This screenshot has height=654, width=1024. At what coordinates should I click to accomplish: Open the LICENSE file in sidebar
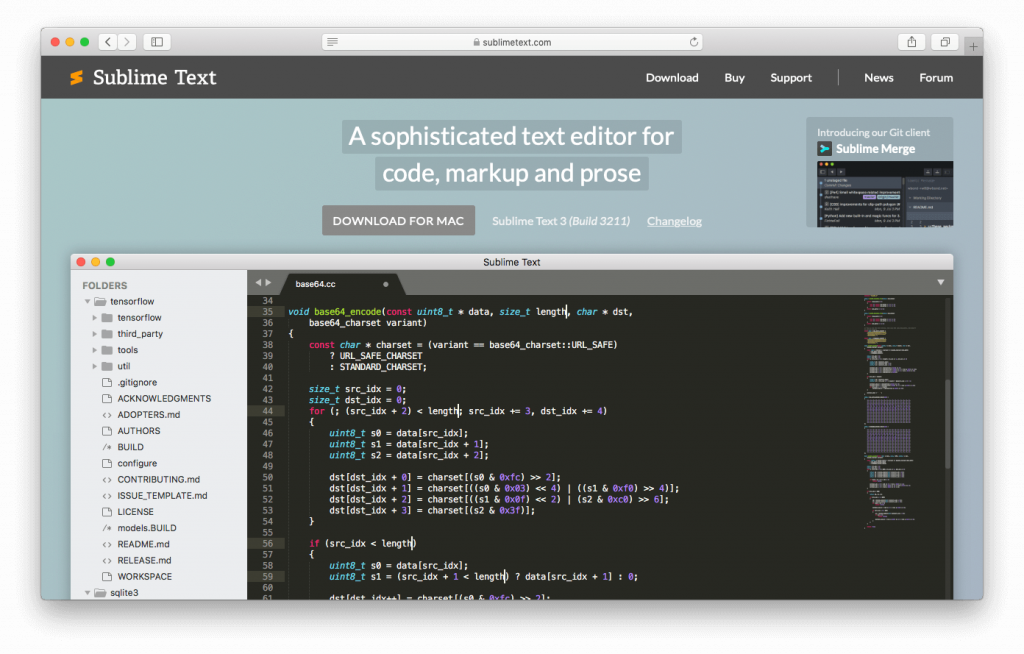click(135, 512)
